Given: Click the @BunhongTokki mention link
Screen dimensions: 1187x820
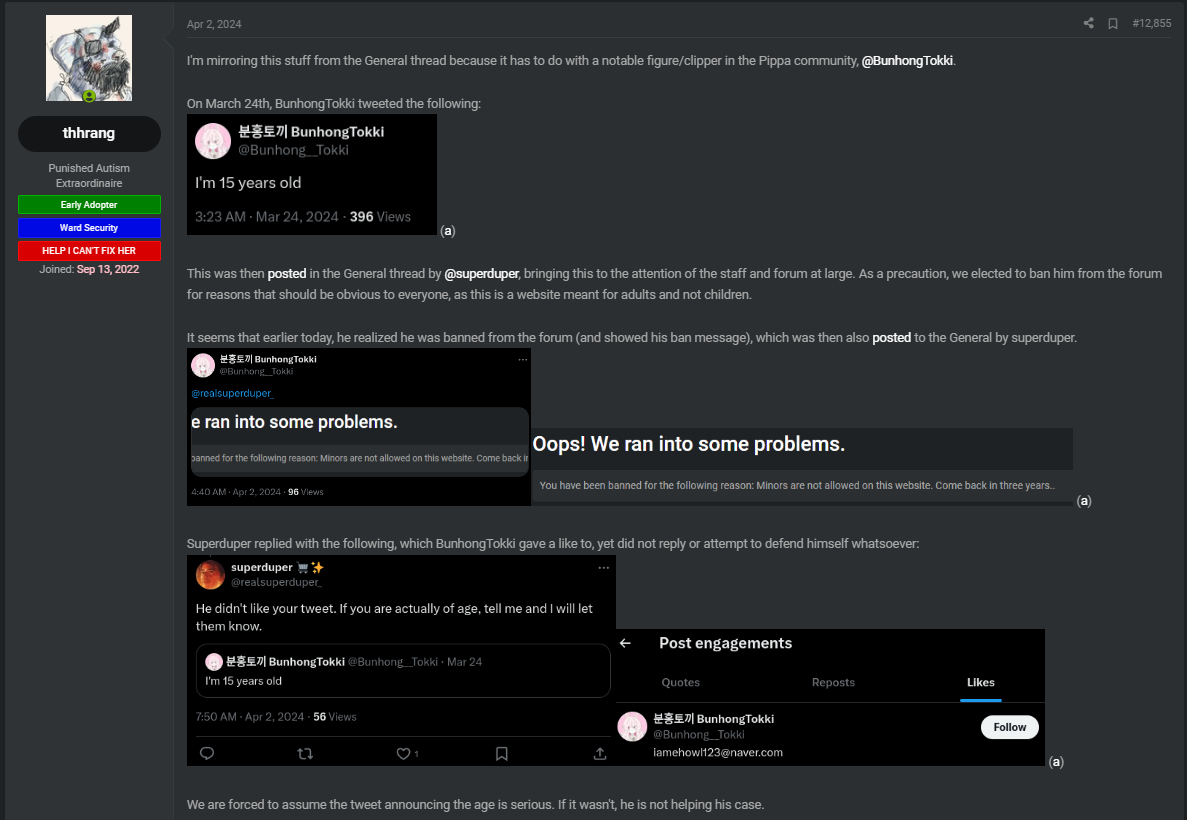Looking at the screenshot, I should [907, 61].
